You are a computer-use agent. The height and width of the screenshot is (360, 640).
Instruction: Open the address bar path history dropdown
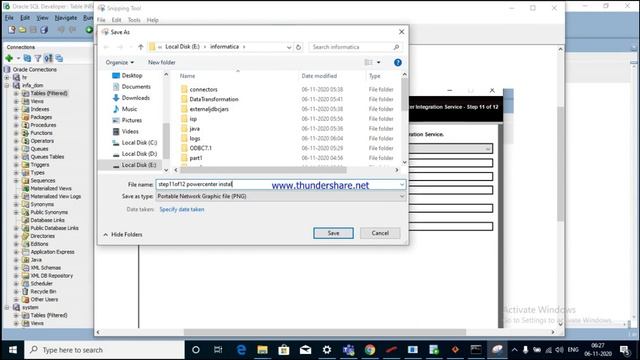289,47
